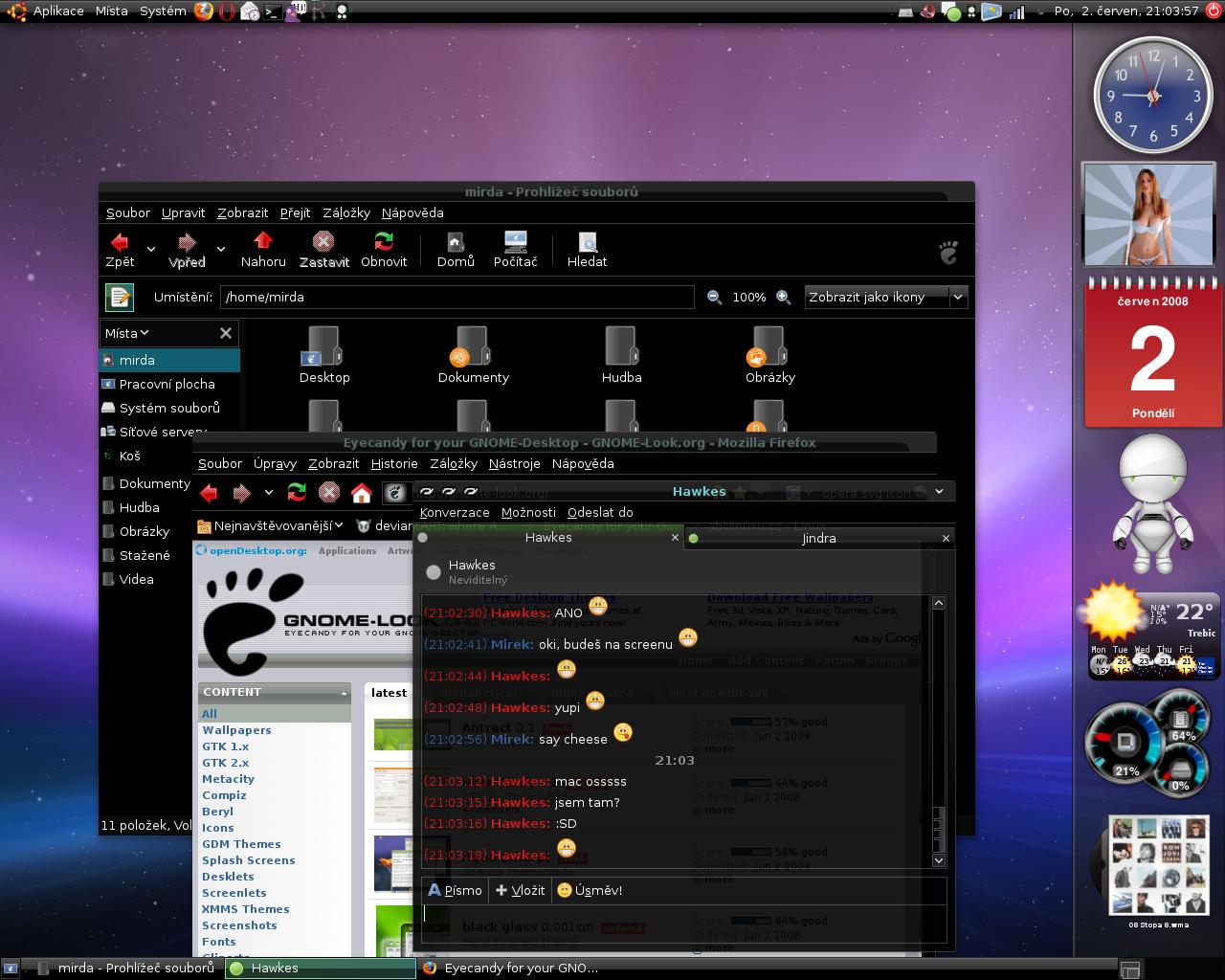Screen dimensions: 1225x980
Task: Open Konverzace menu in chat window
Action: pyautogui.click(x=455, y=512)
